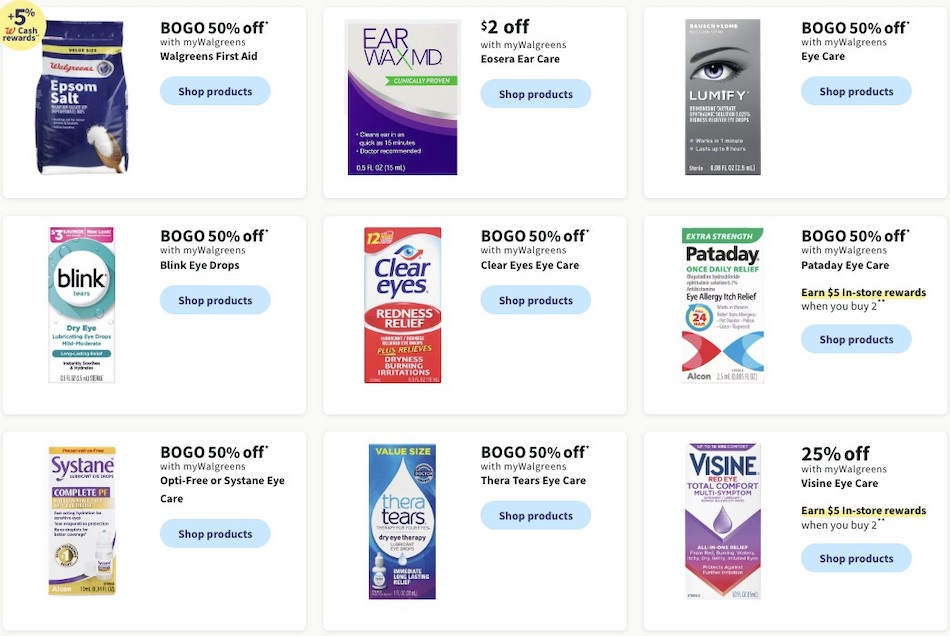
Task: Click Shop products for Pataday Eye Care
Action: 856,339
